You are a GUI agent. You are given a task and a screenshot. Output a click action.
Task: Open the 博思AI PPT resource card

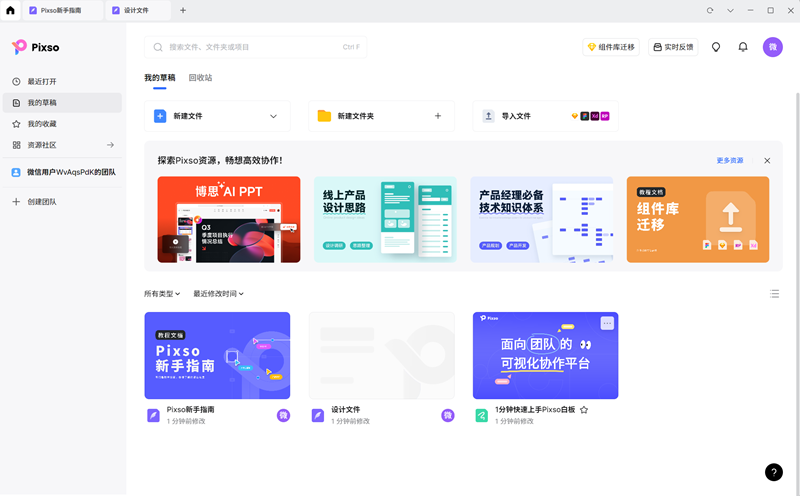point(229,219)
